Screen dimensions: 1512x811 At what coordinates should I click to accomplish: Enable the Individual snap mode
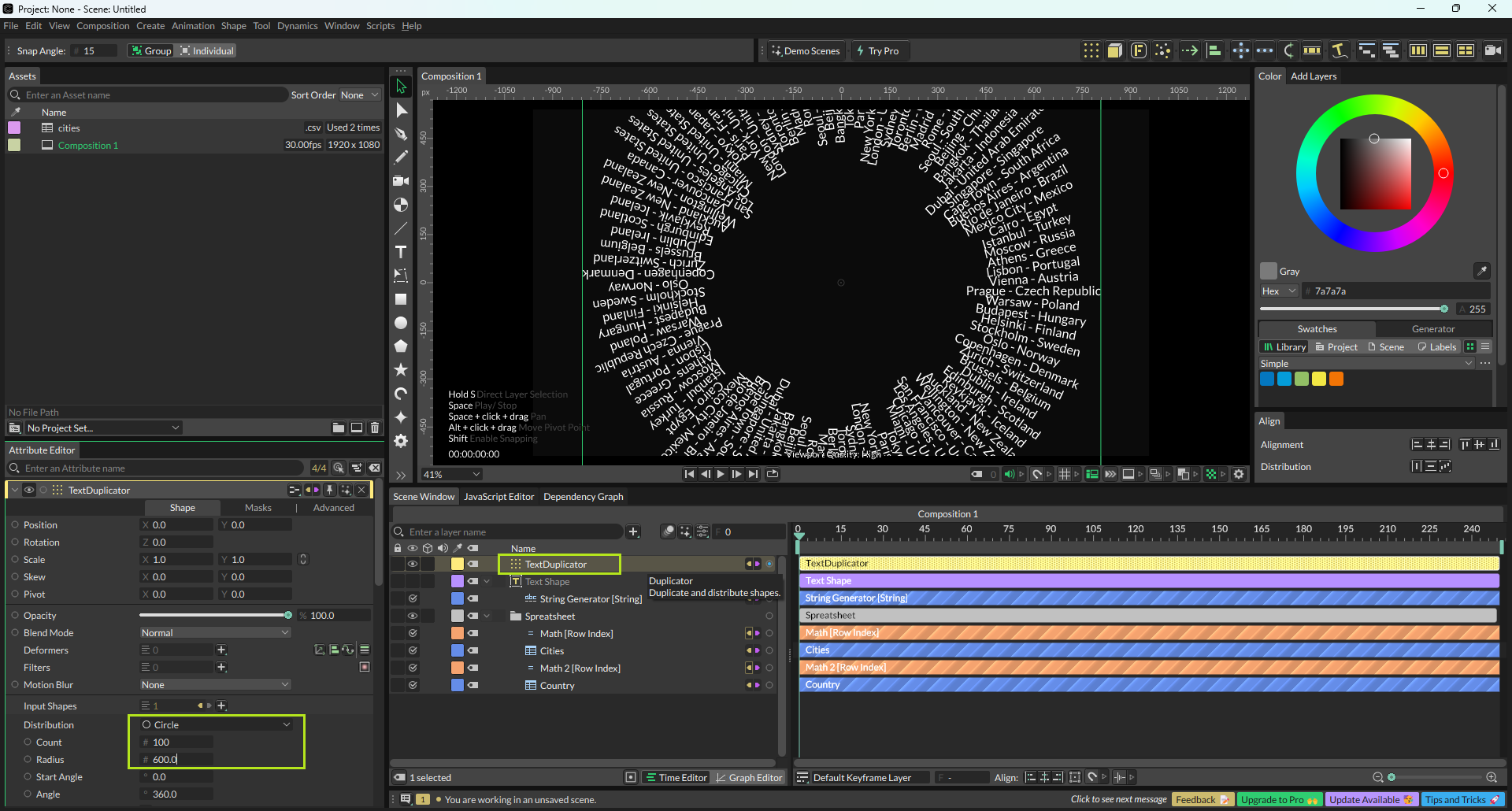click(206, 51)
